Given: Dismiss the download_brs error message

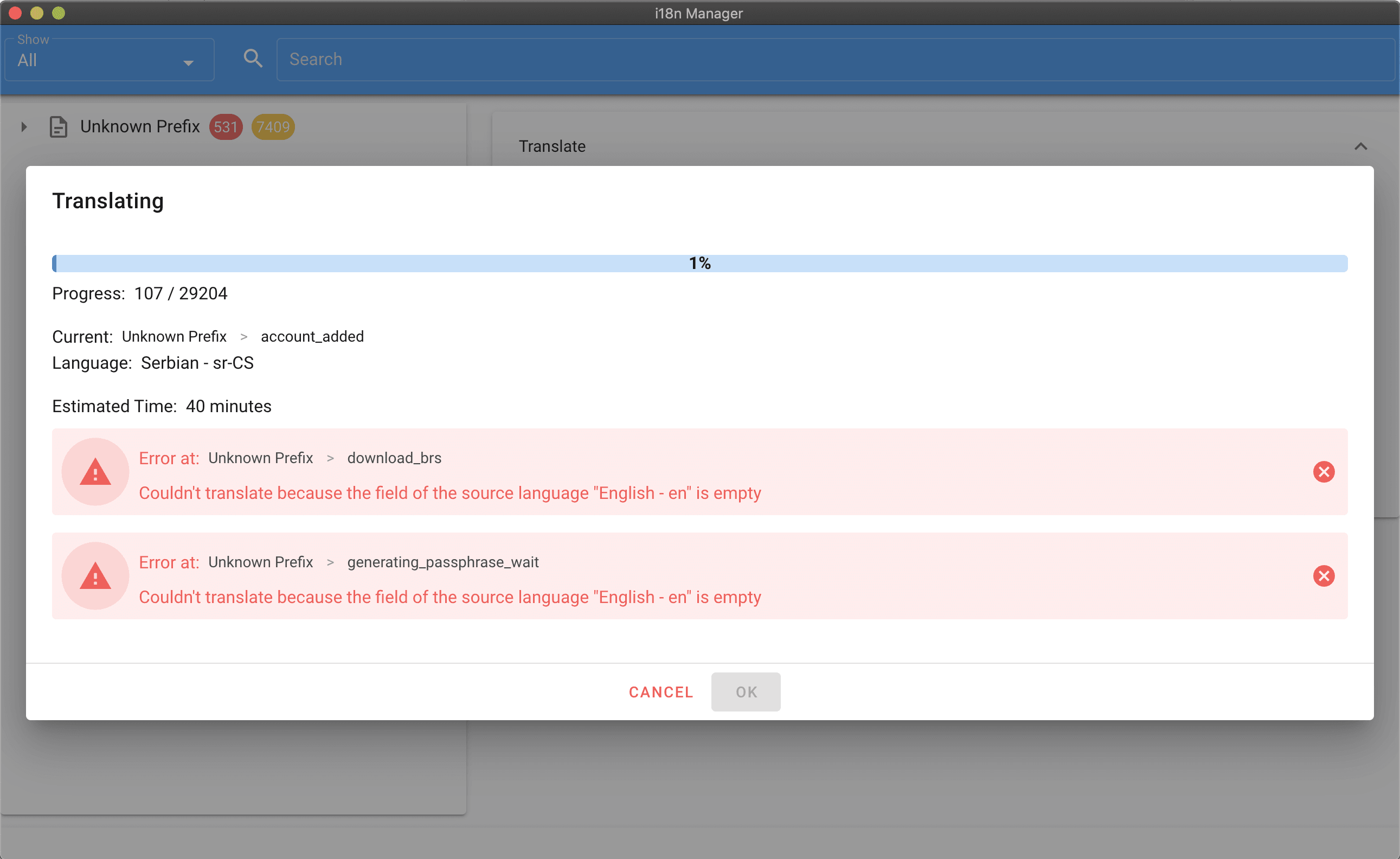Looking at the screenshot, I should tap(1324, 472).
